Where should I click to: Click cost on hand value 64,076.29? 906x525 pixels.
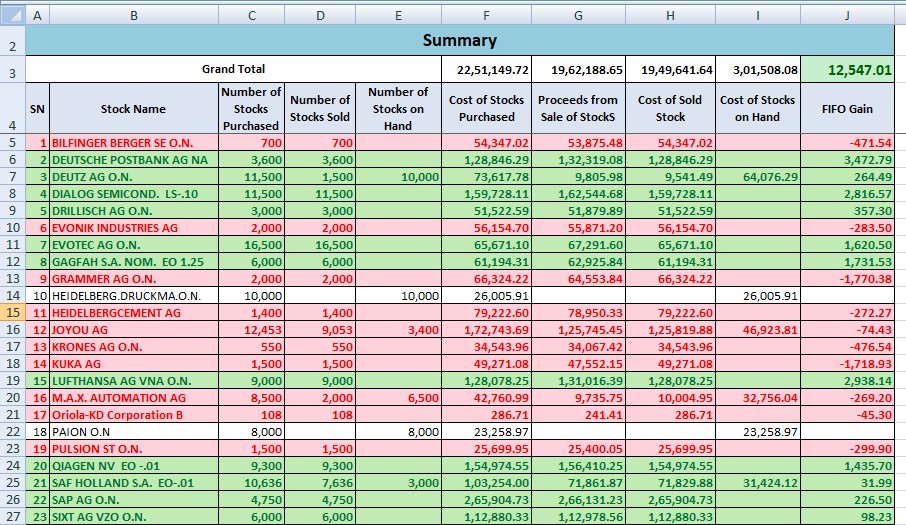(x=758, y=177)
